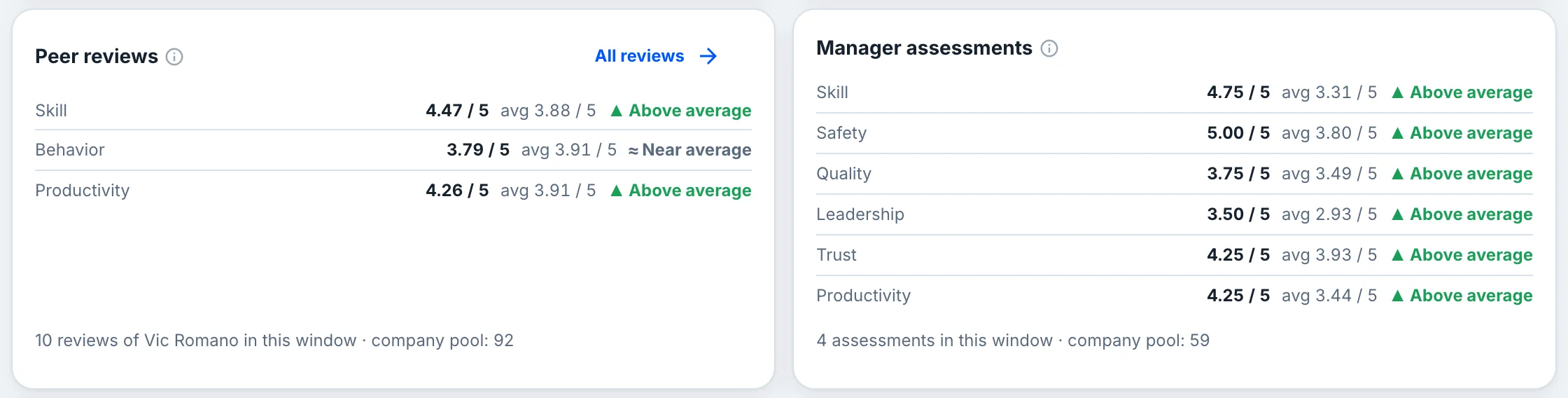The image size is (1568, 398).
Task: Click the 10 reviews of Vic Romano footer
Action: 274,341
